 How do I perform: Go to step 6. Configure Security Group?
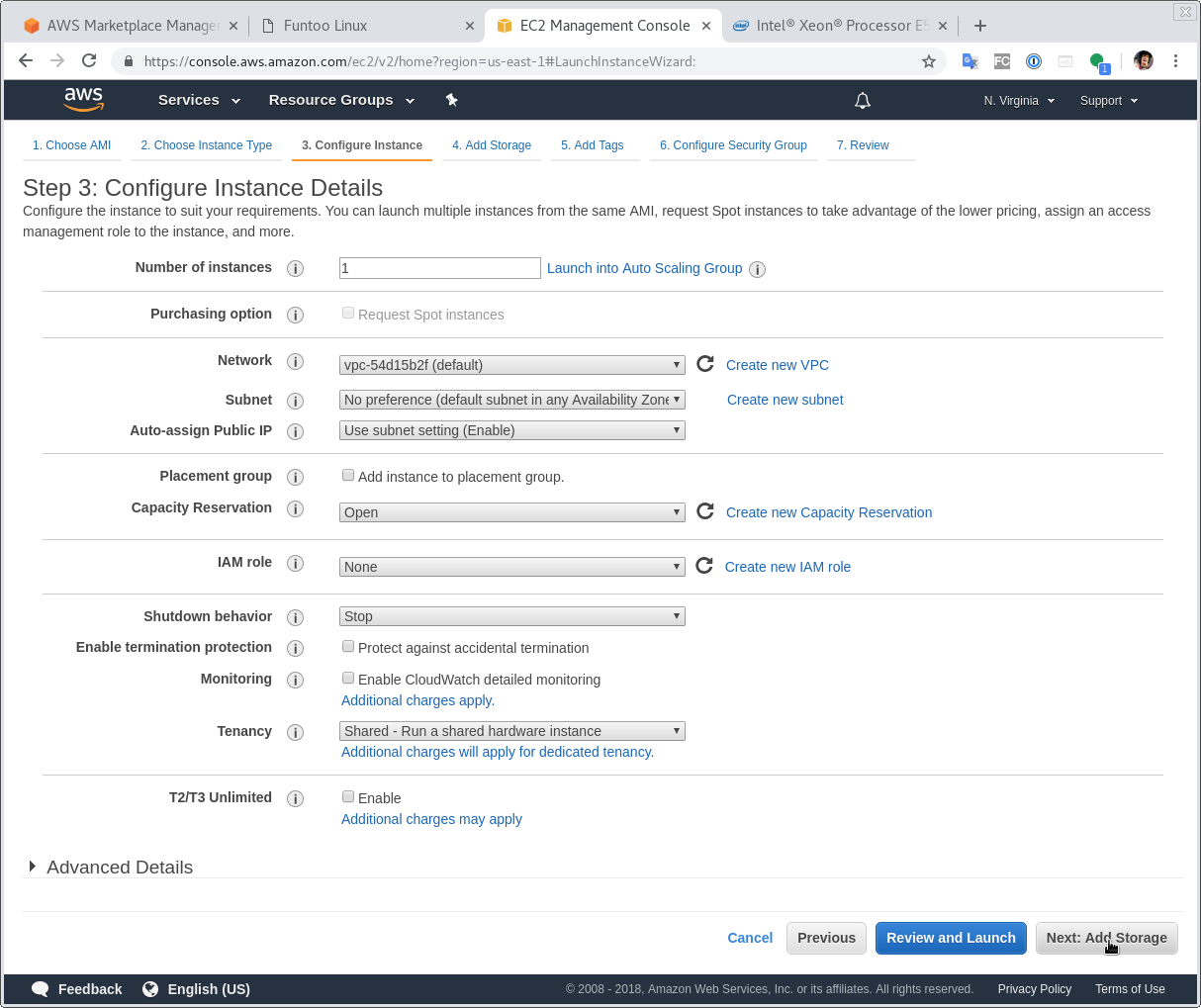point(733,145)
